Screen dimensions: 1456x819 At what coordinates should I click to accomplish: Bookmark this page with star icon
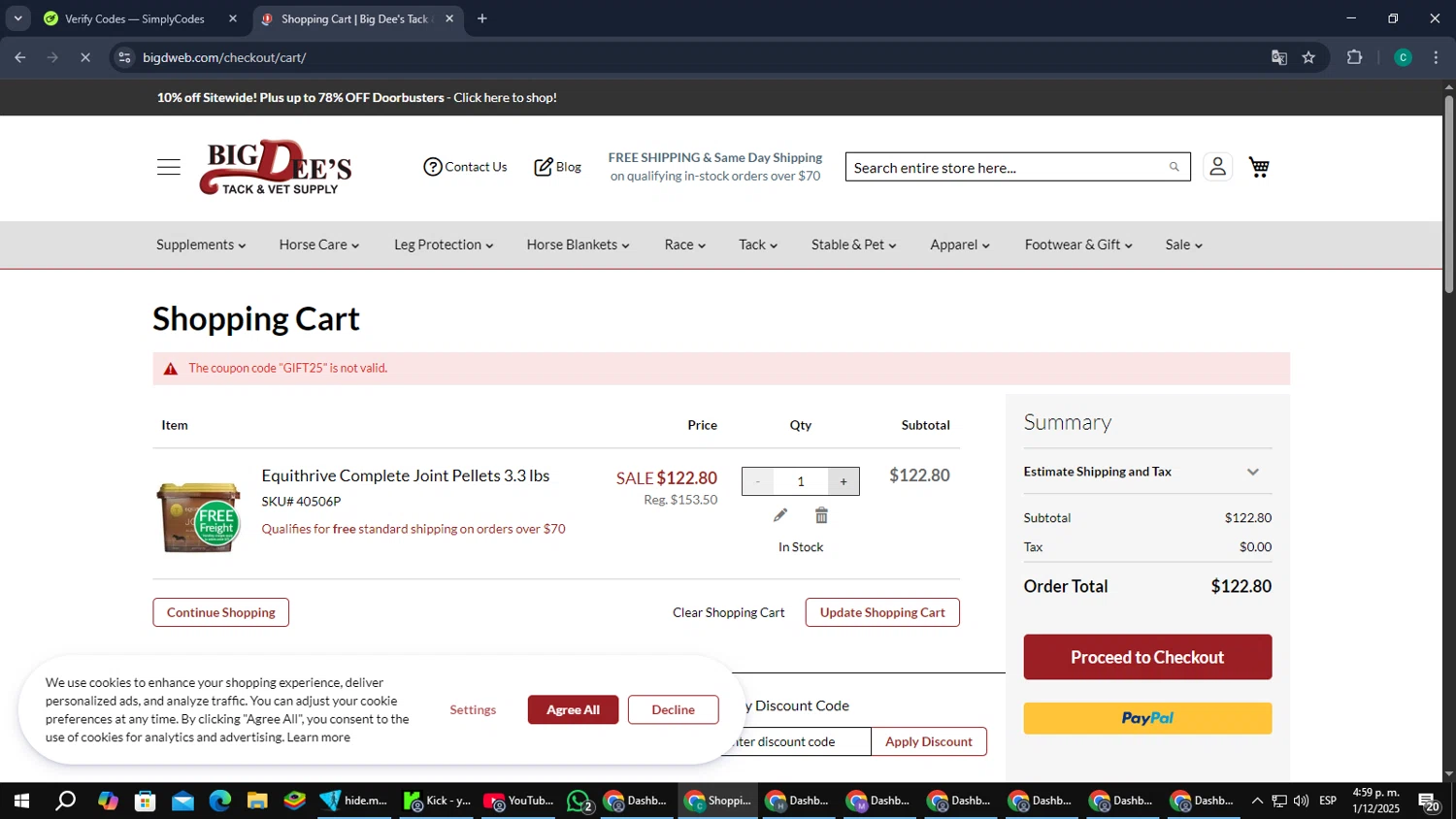coord(1308,57)
